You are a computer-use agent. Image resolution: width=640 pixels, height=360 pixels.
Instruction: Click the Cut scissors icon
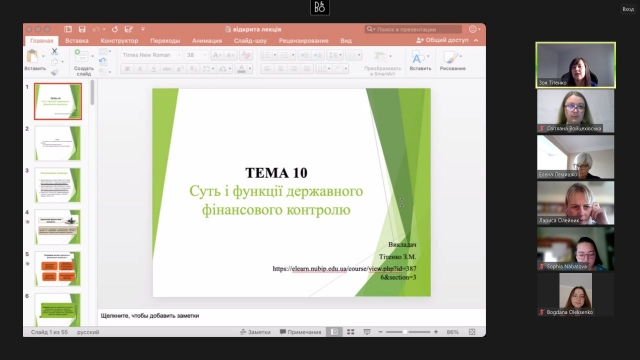[54, 52]
